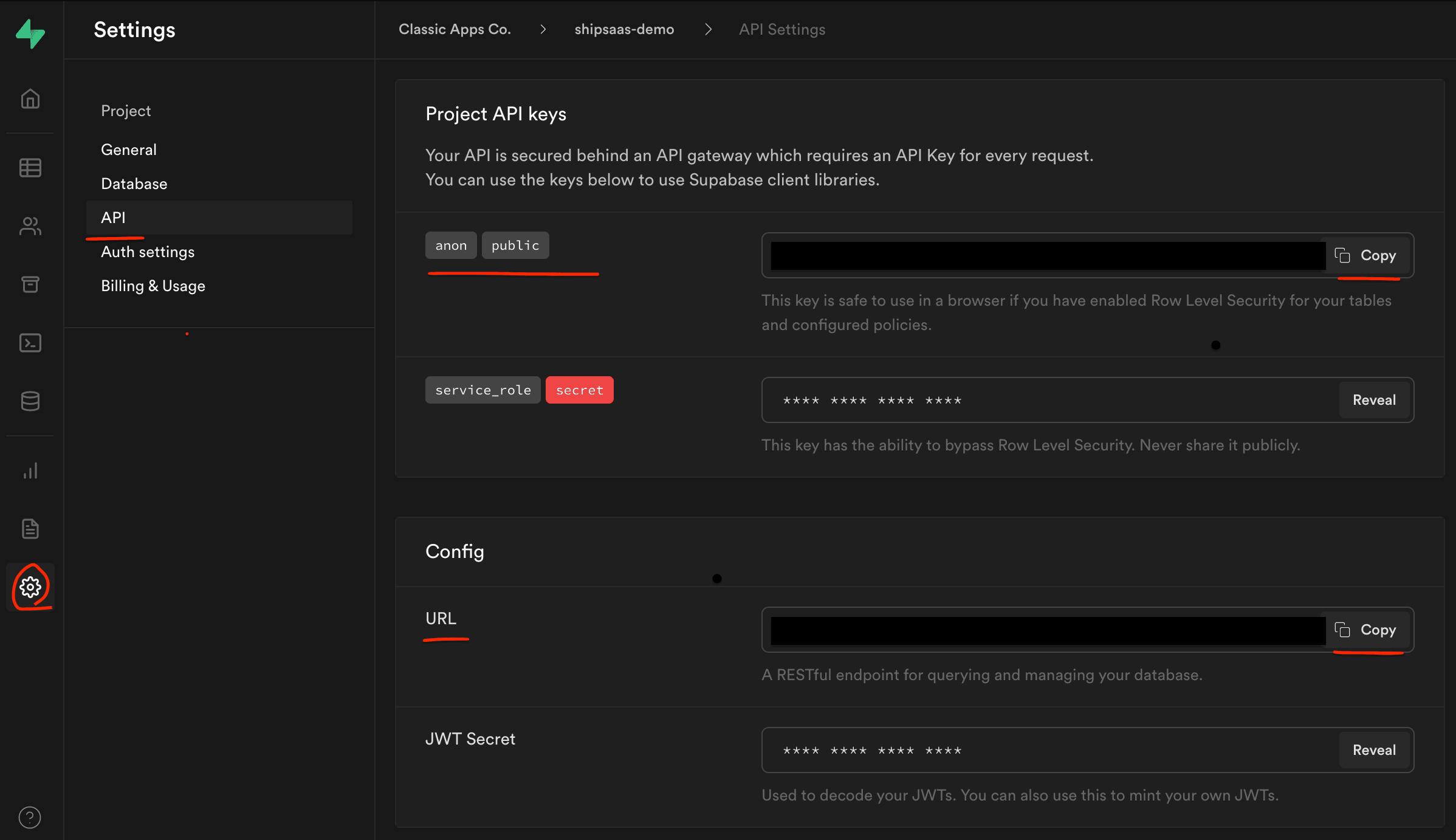Open the Supabase home icon
The image size is (1456, 840).
[30, 98]
